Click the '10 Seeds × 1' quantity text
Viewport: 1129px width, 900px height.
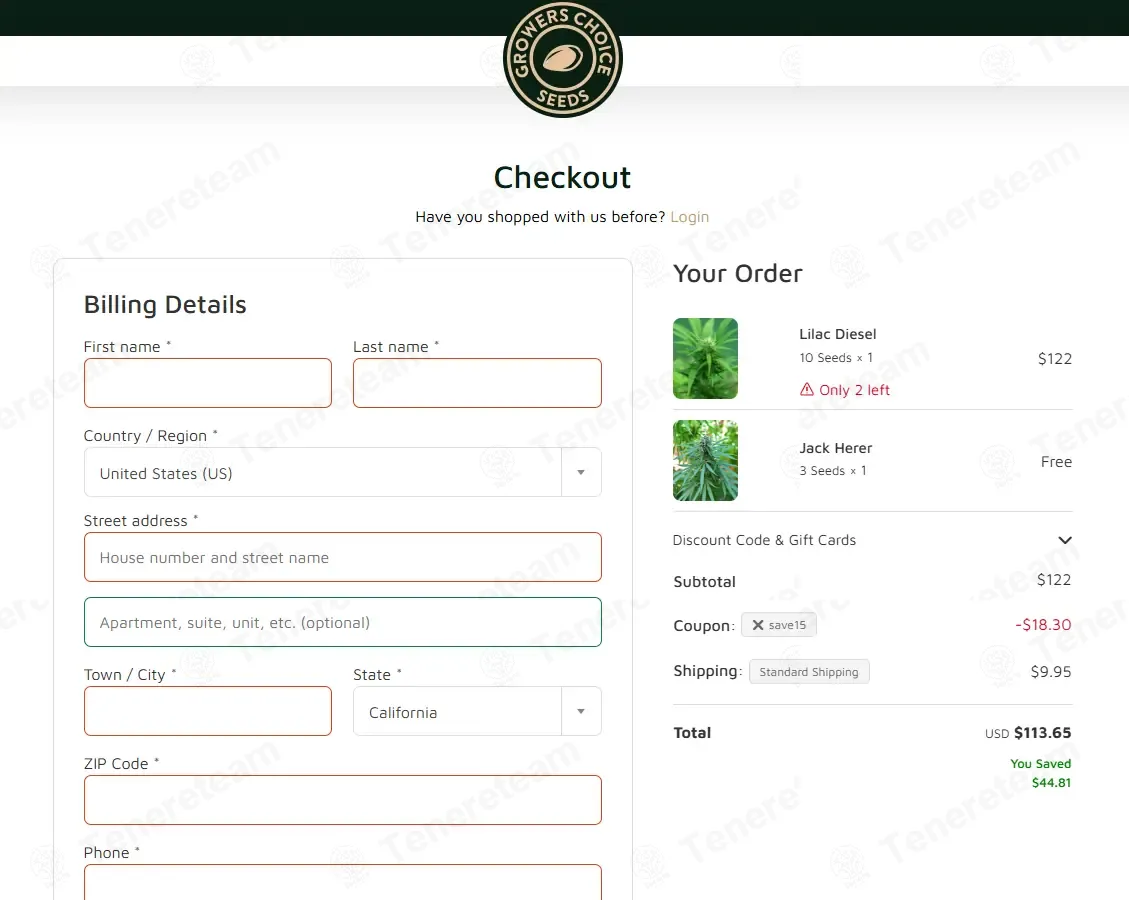(x=836, y=358)
